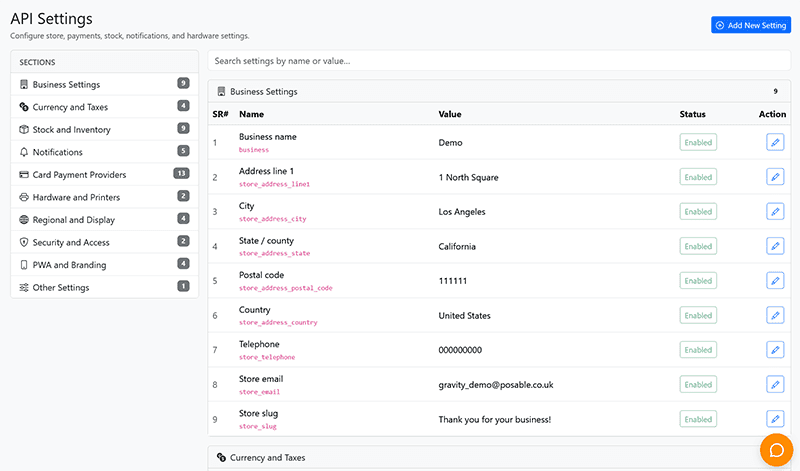Click the Business Settings building icon in sidebar
This screenshot has height=471, width=800.
point(24,84)
